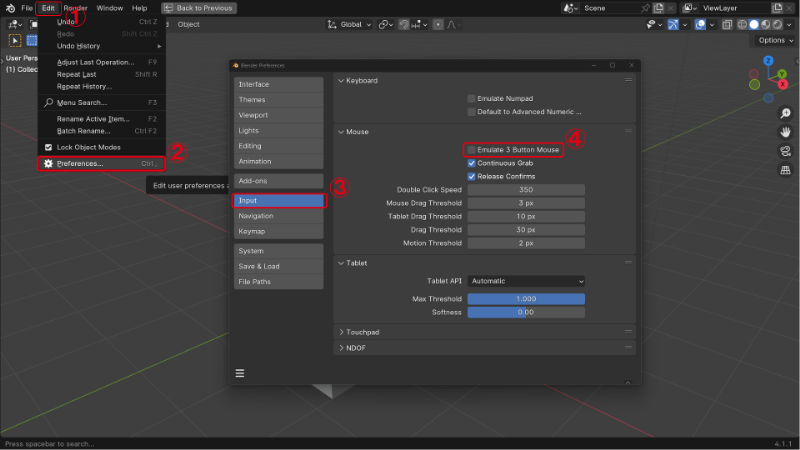Screen dimensions: 800x450
Task: Enable Emulate Numpad checkbox
Action: (472, 98)
